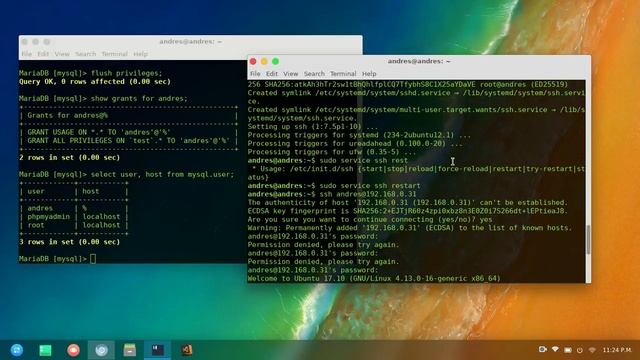Click 'select user, host from mysql.user;' command
640x360 pixels.
click(162, 175)
